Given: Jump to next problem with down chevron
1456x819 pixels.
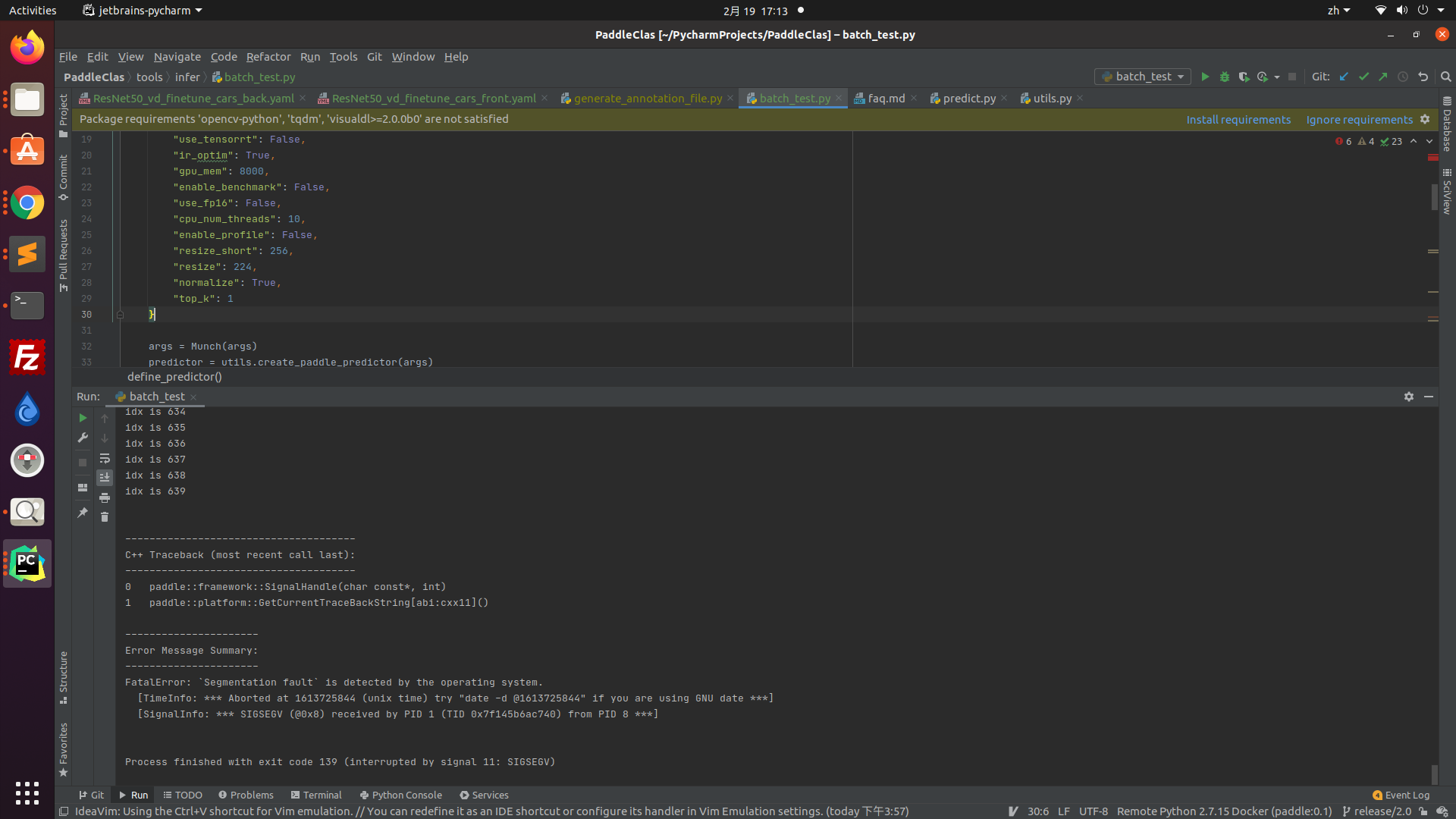Looking at the screenshot, I should (1429, 141).
